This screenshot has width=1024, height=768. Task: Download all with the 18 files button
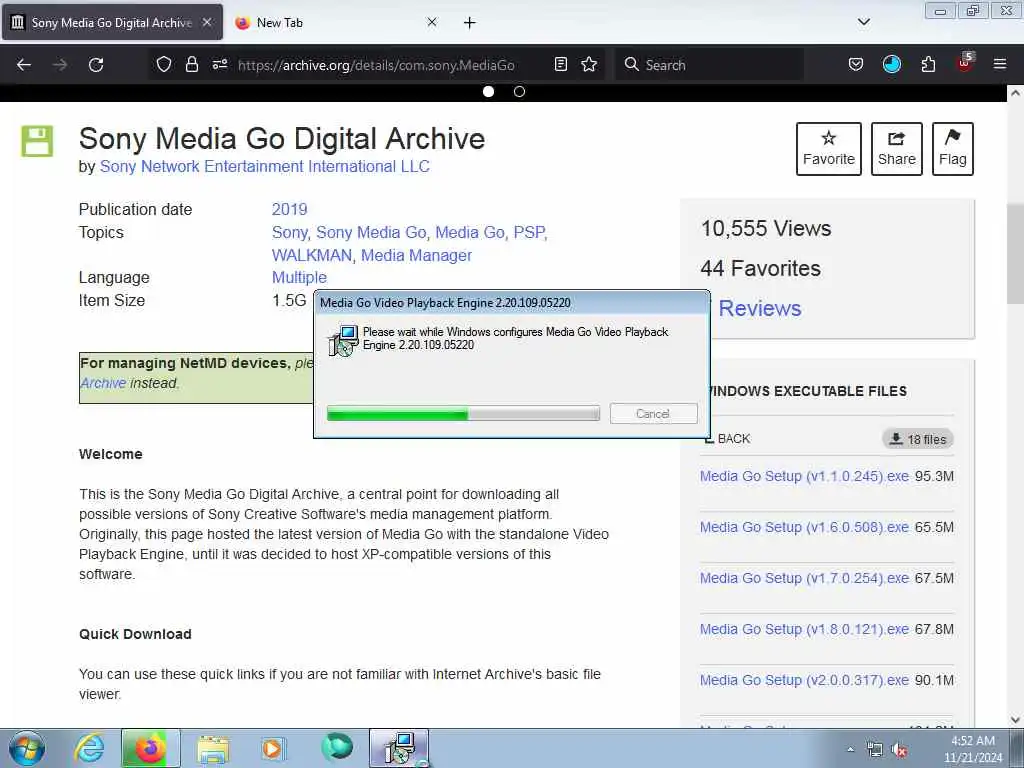(x=918, y=440)
